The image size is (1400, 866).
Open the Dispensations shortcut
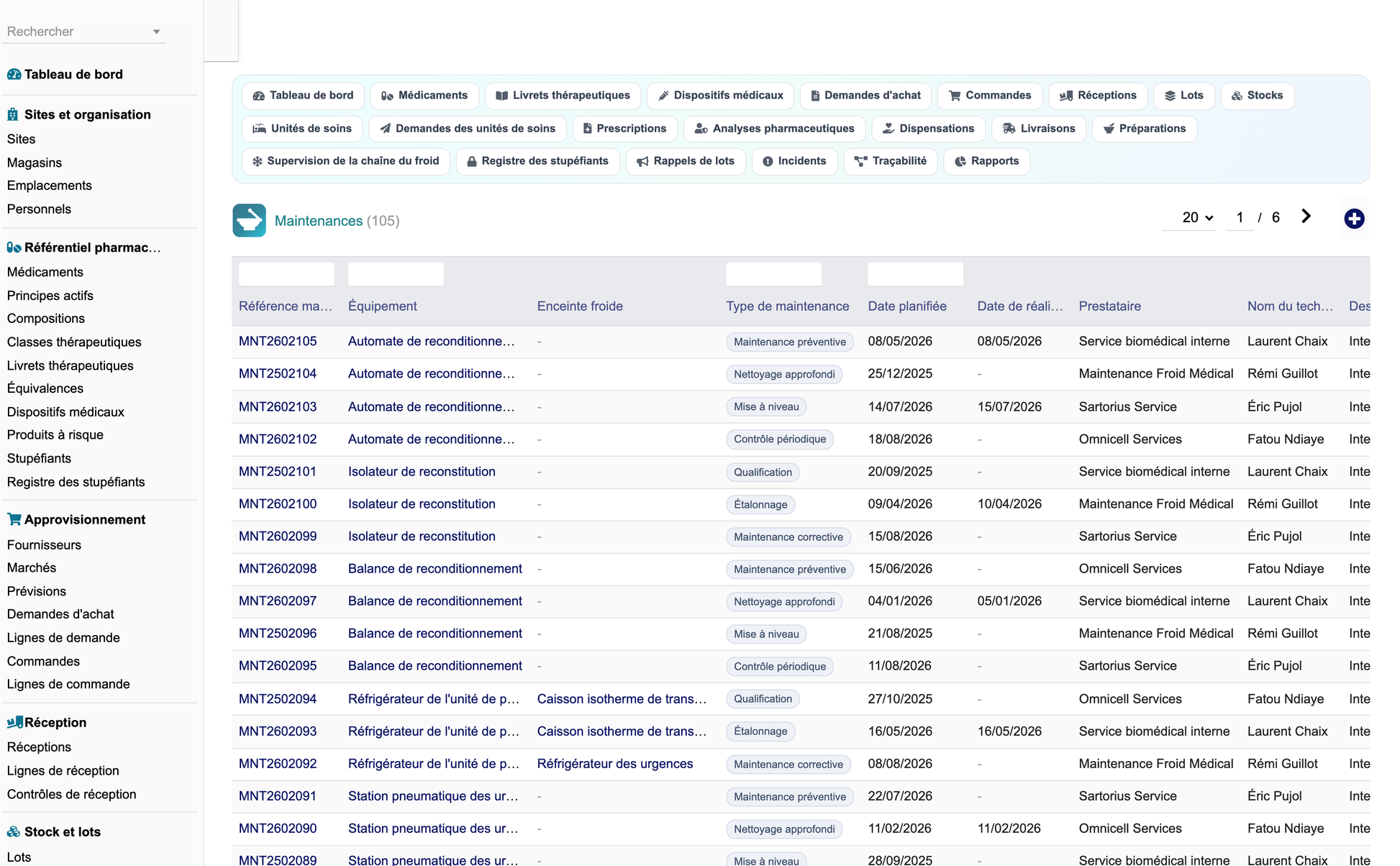click(x=928, y=129)
